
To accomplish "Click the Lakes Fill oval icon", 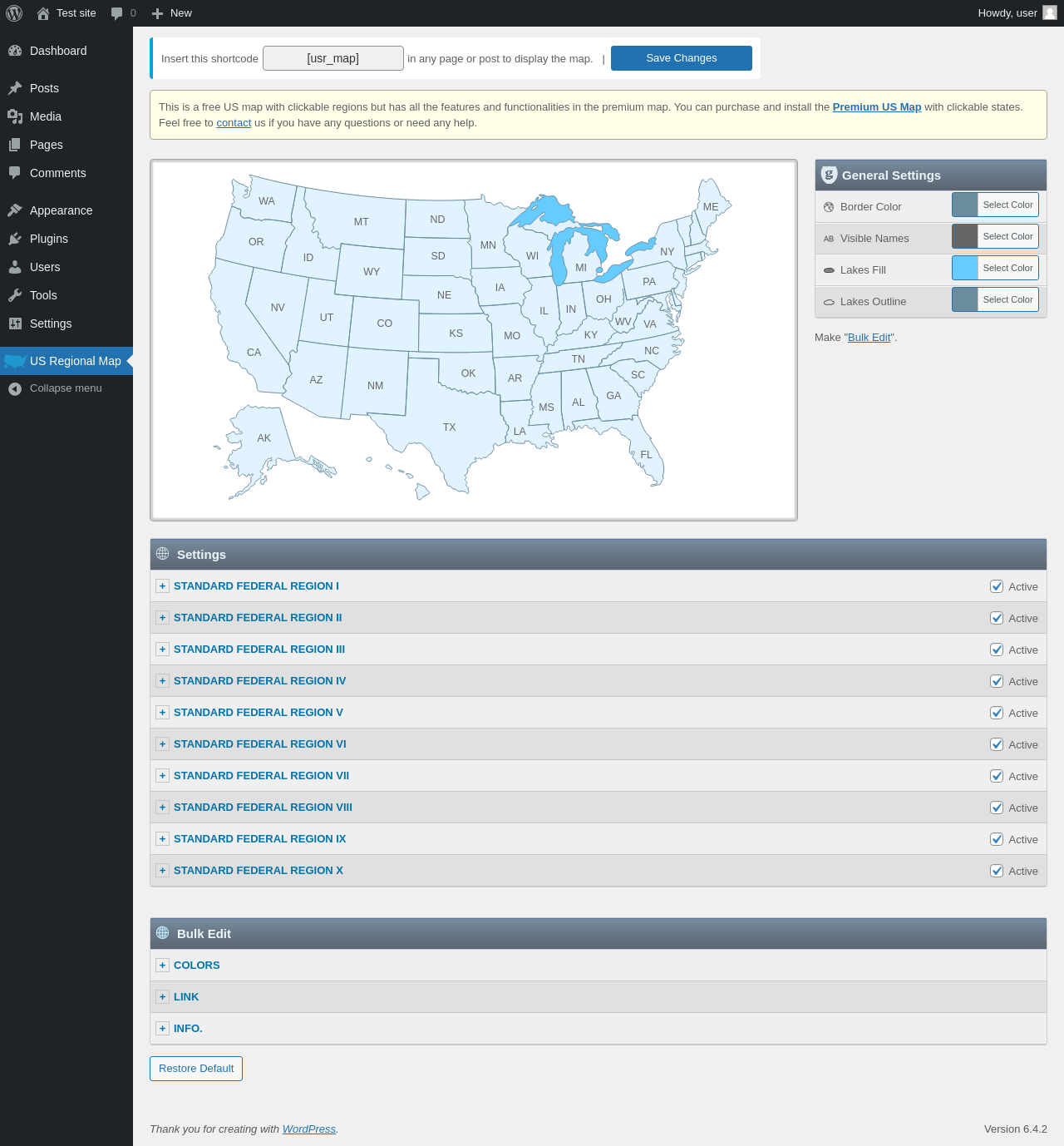I will coord(829,270).
